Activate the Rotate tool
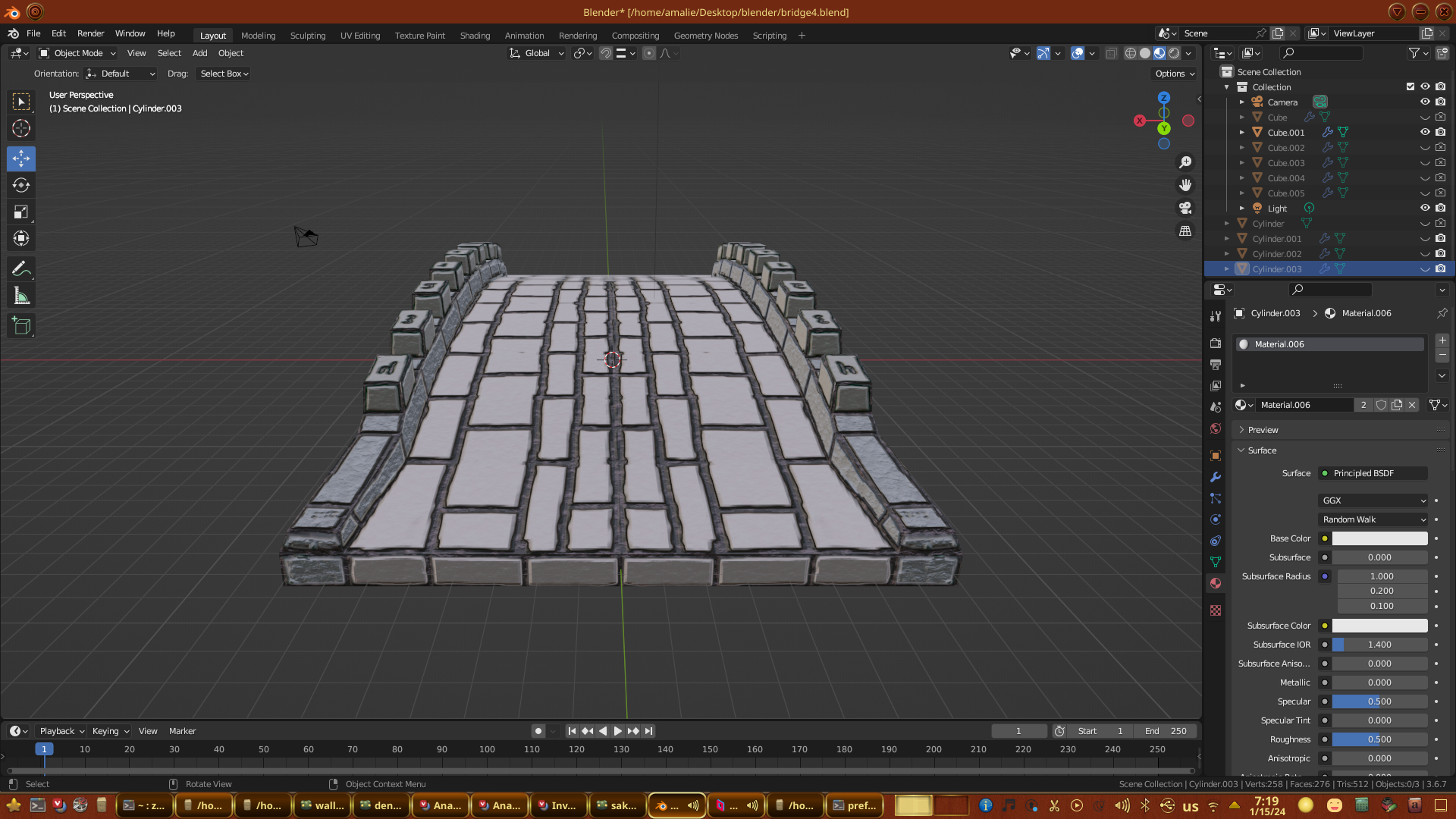1456x819 pixels. pos(21,185)
